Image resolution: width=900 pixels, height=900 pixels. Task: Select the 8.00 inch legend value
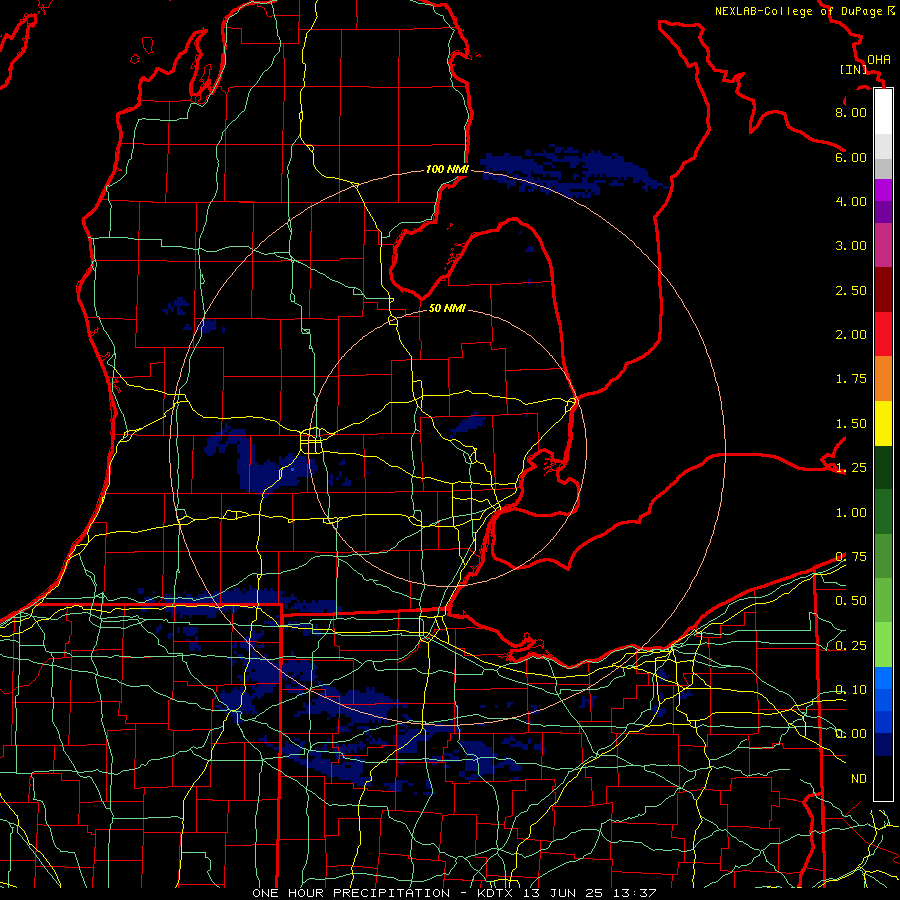(851, 112)
